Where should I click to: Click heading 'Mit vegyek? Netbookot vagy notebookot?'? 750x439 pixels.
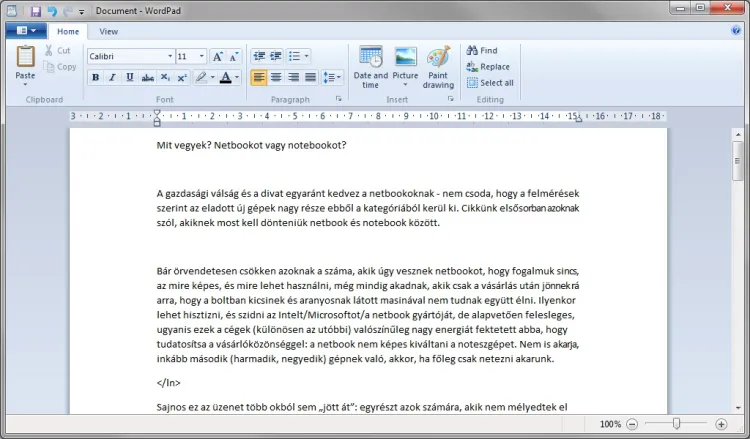pyautogui.click(x=251, y=145)
